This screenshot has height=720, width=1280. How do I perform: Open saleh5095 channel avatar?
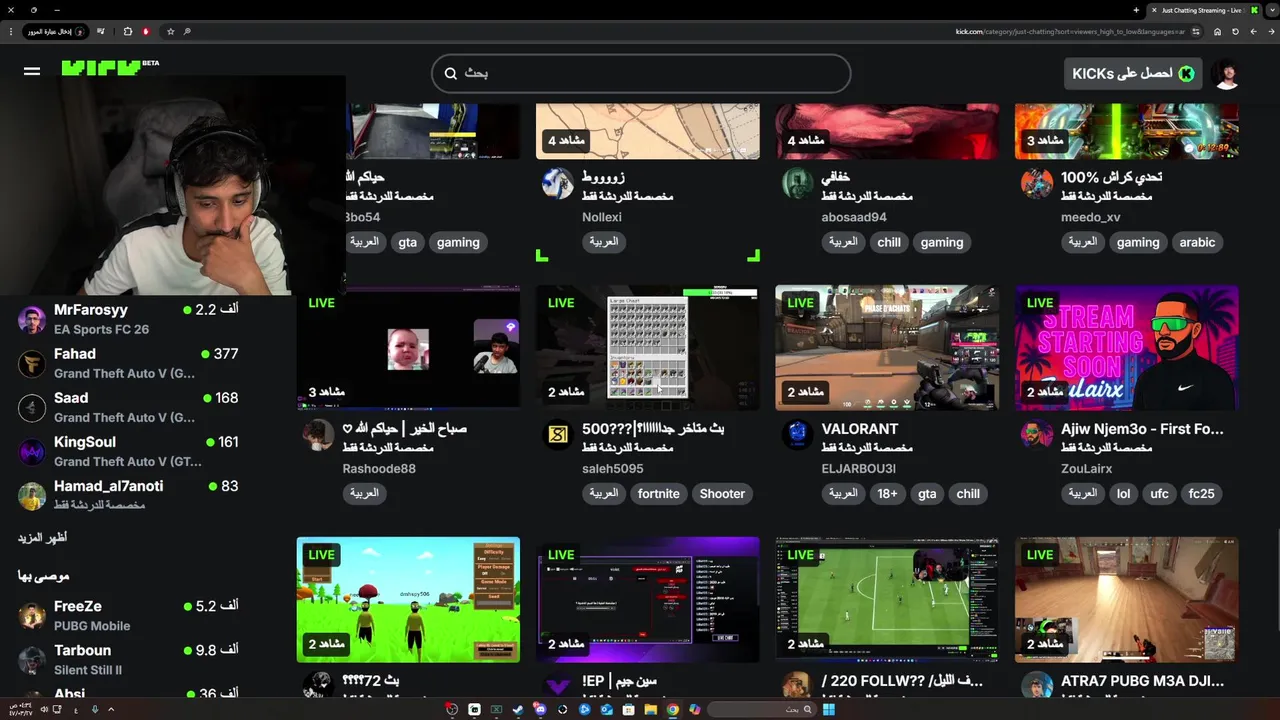(558, 435)
